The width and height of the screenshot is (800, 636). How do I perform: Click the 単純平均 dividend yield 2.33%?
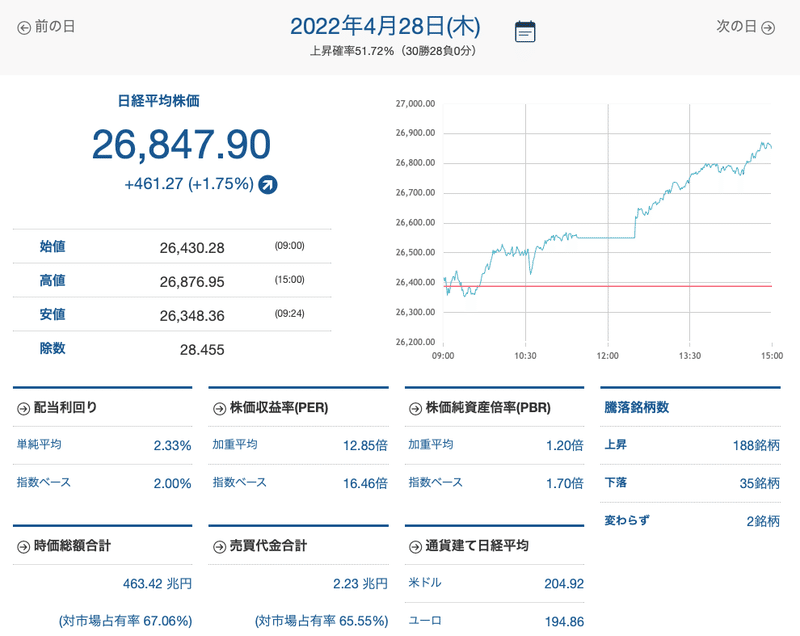pos(172,445)
